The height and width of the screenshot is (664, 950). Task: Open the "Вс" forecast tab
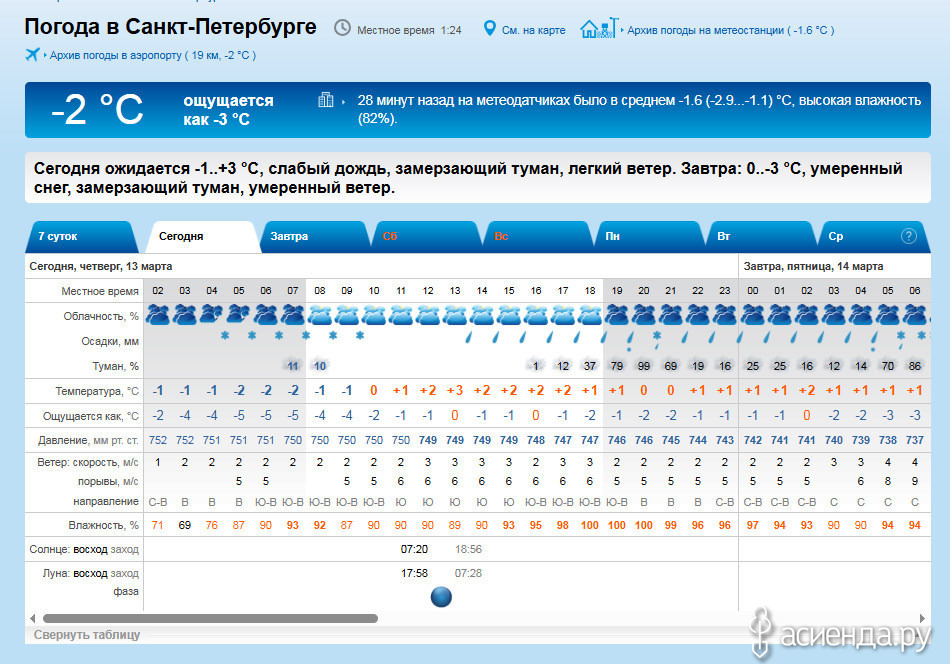(x=537, y=236)
